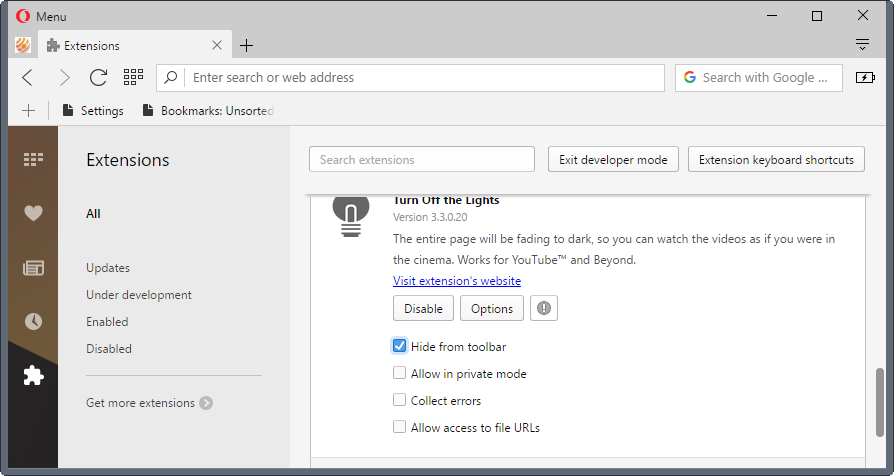Open the News icon in sidebar
This screenshot has height=476, width=894.
pos(33,267)
